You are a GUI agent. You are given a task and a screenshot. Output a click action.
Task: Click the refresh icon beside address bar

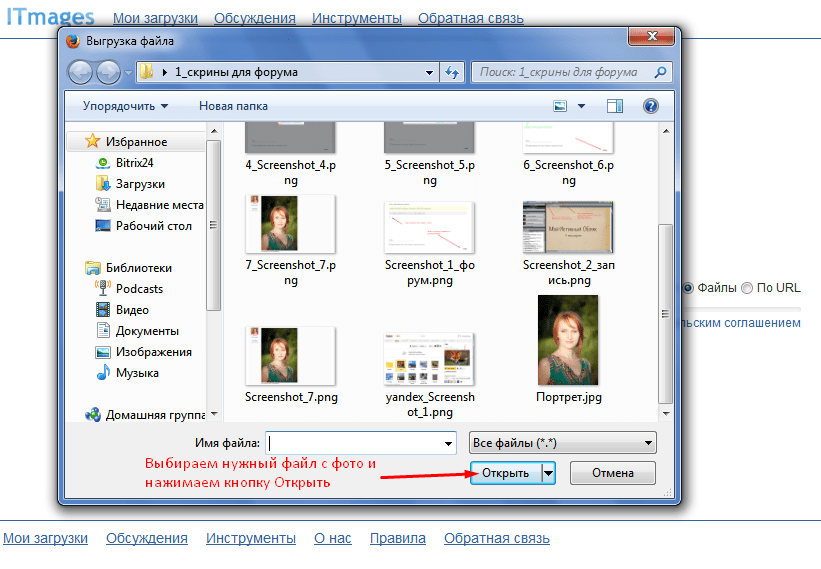(x=452, y=72)
